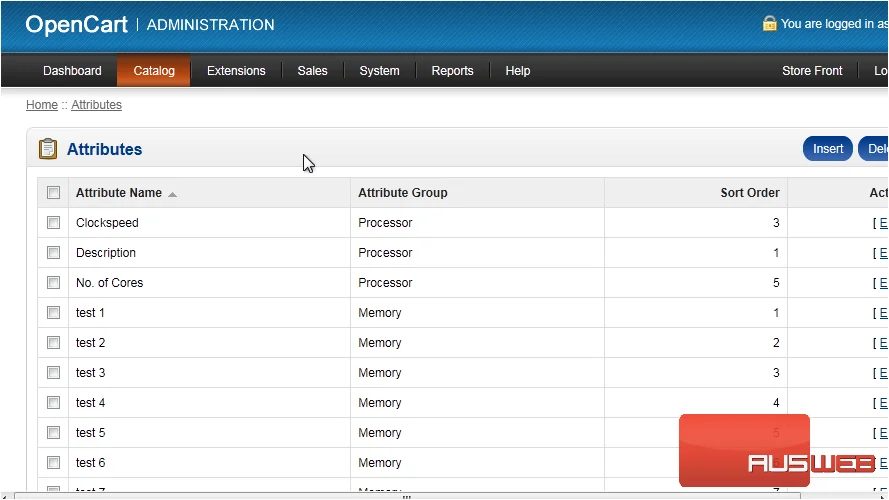Click the Attributes clipboard icon

48,149
